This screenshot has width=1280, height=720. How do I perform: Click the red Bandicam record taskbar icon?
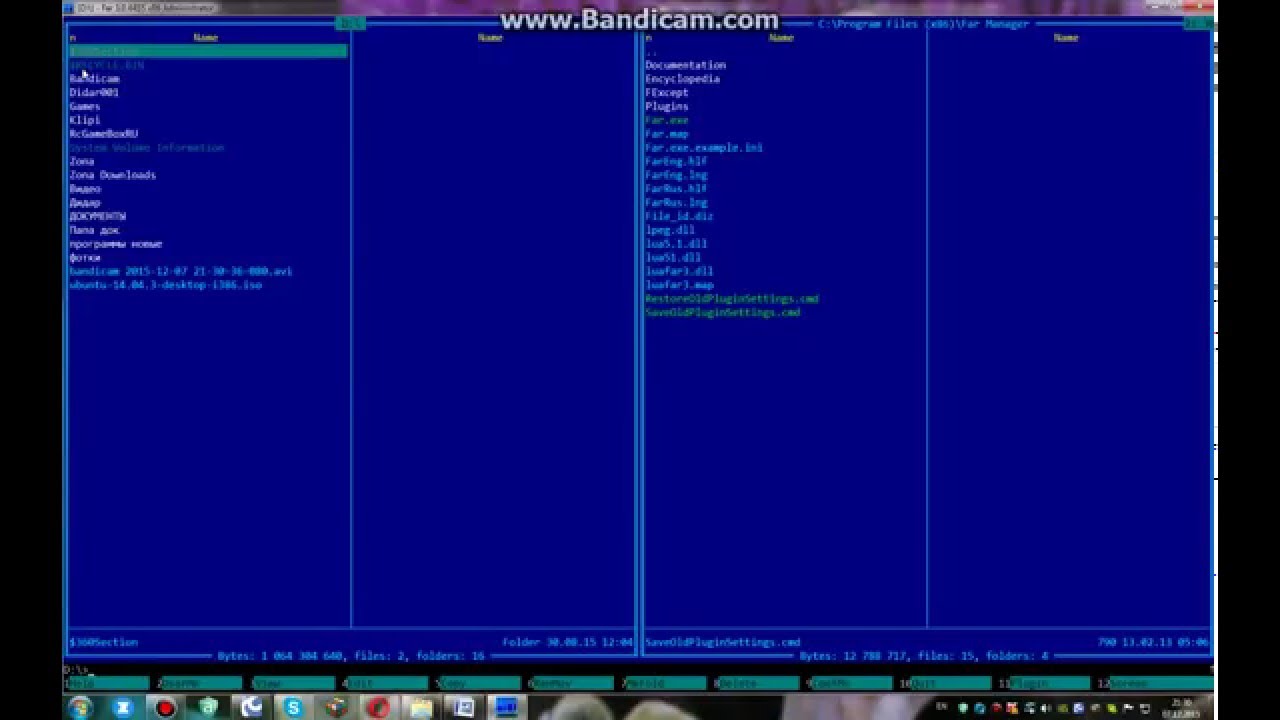click(x=165, y=708)
